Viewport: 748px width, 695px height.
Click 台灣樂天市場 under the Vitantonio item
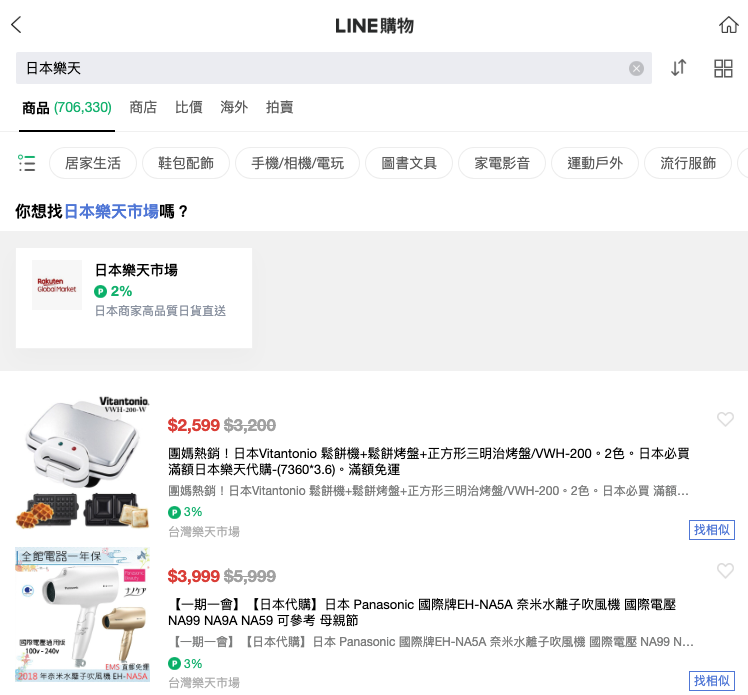(204, 532)
